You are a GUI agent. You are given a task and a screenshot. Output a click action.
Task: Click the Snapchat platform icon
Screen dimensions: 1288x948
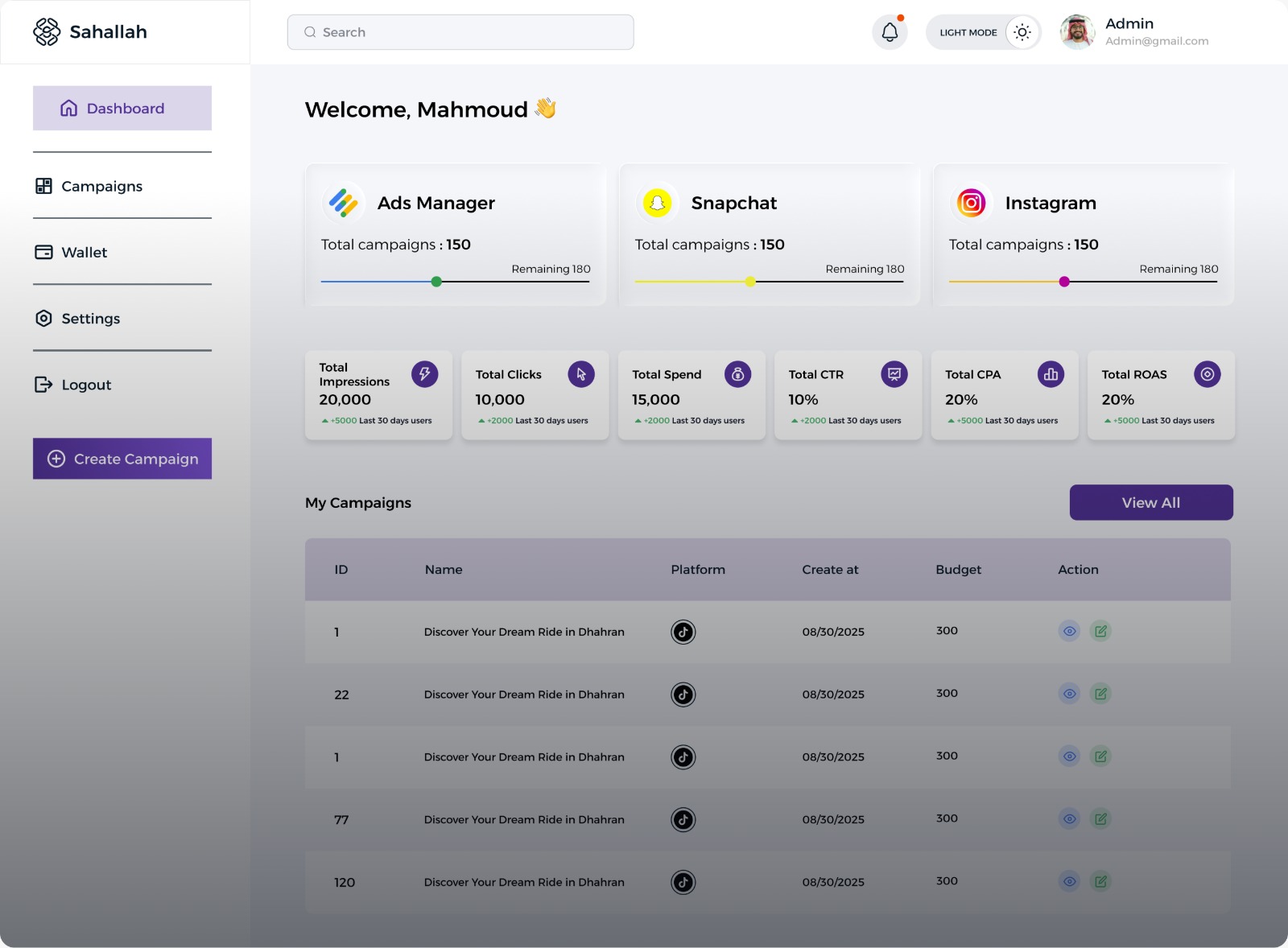[x=658, y=203]
